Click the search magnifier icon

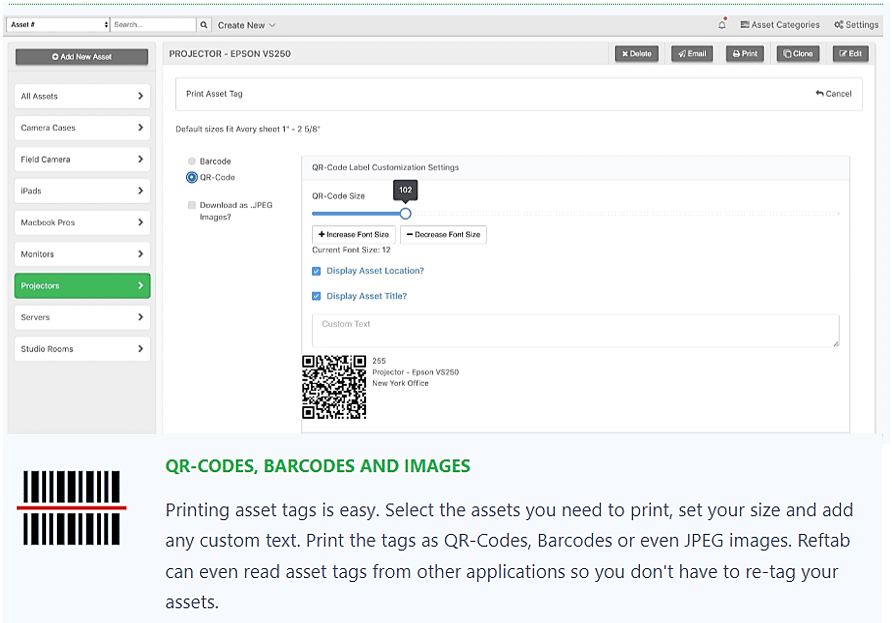(x=204, y=25)
